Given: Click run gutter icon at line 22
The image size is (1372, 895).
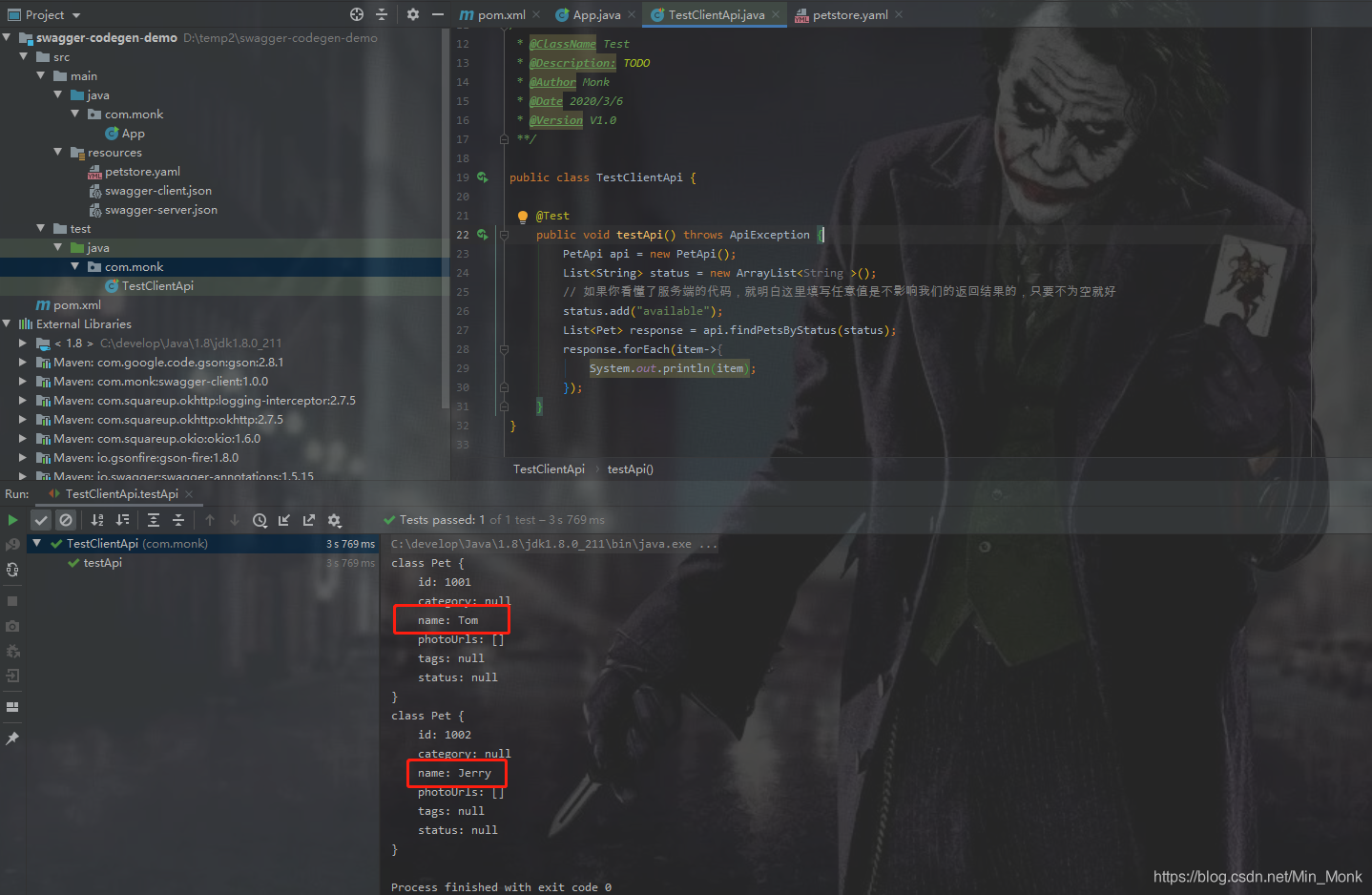Looking at the screenshot, I should click(483, 235).
